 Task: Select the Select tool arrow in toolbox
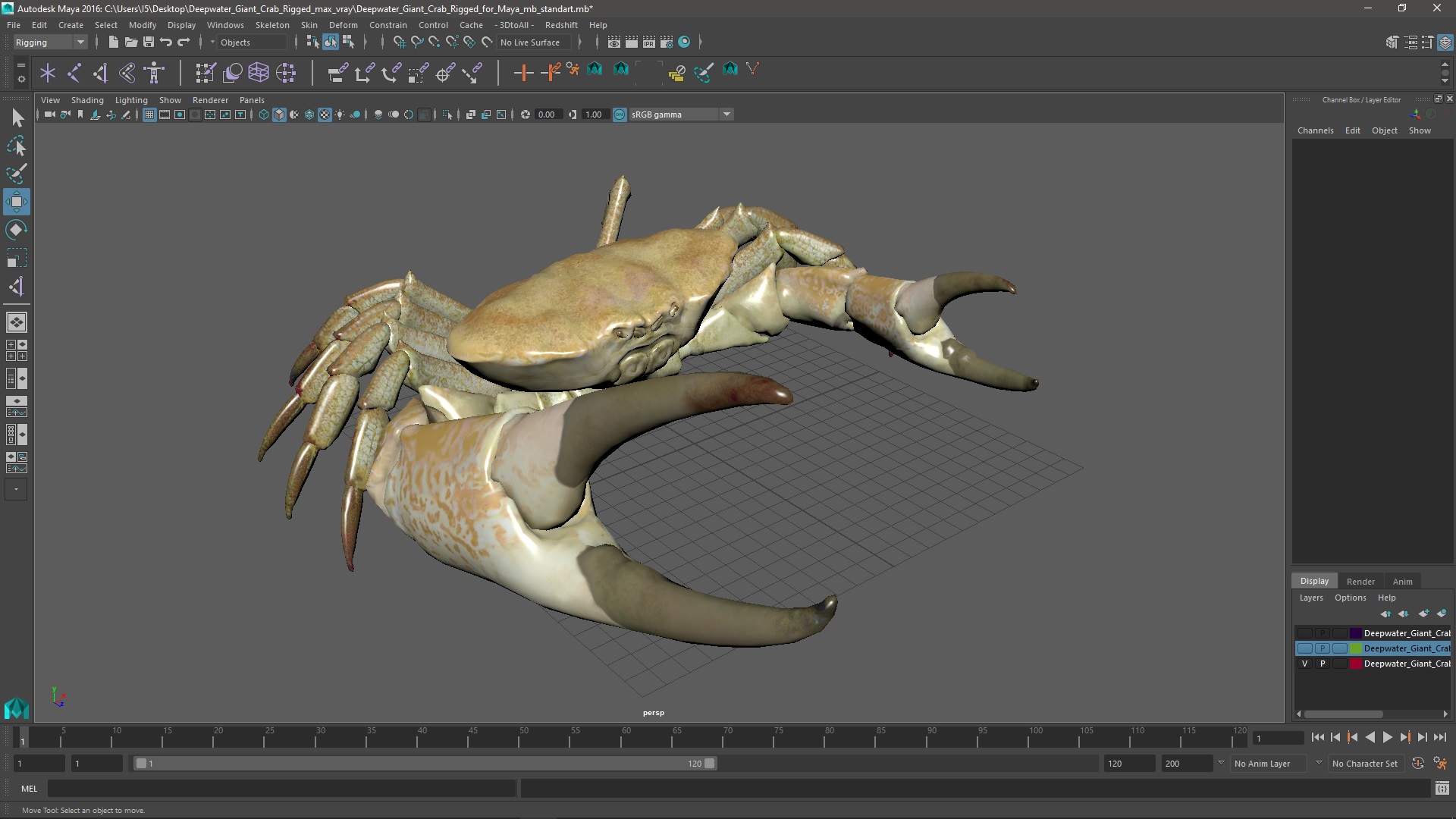coord(17,118)
